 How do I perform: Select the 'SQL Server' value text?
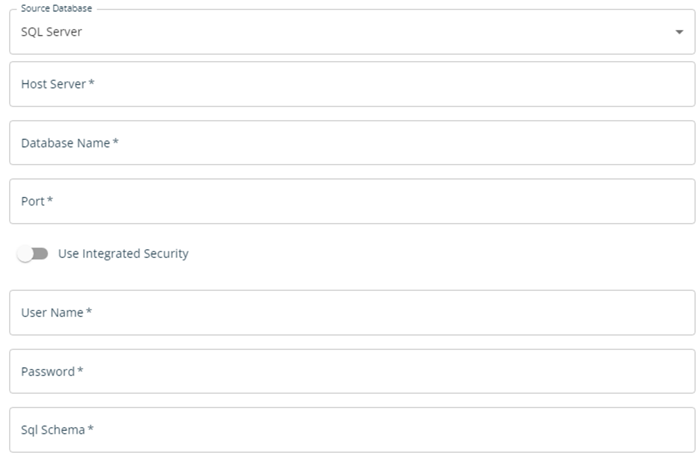pyautogui.click(x=51, y=32)
